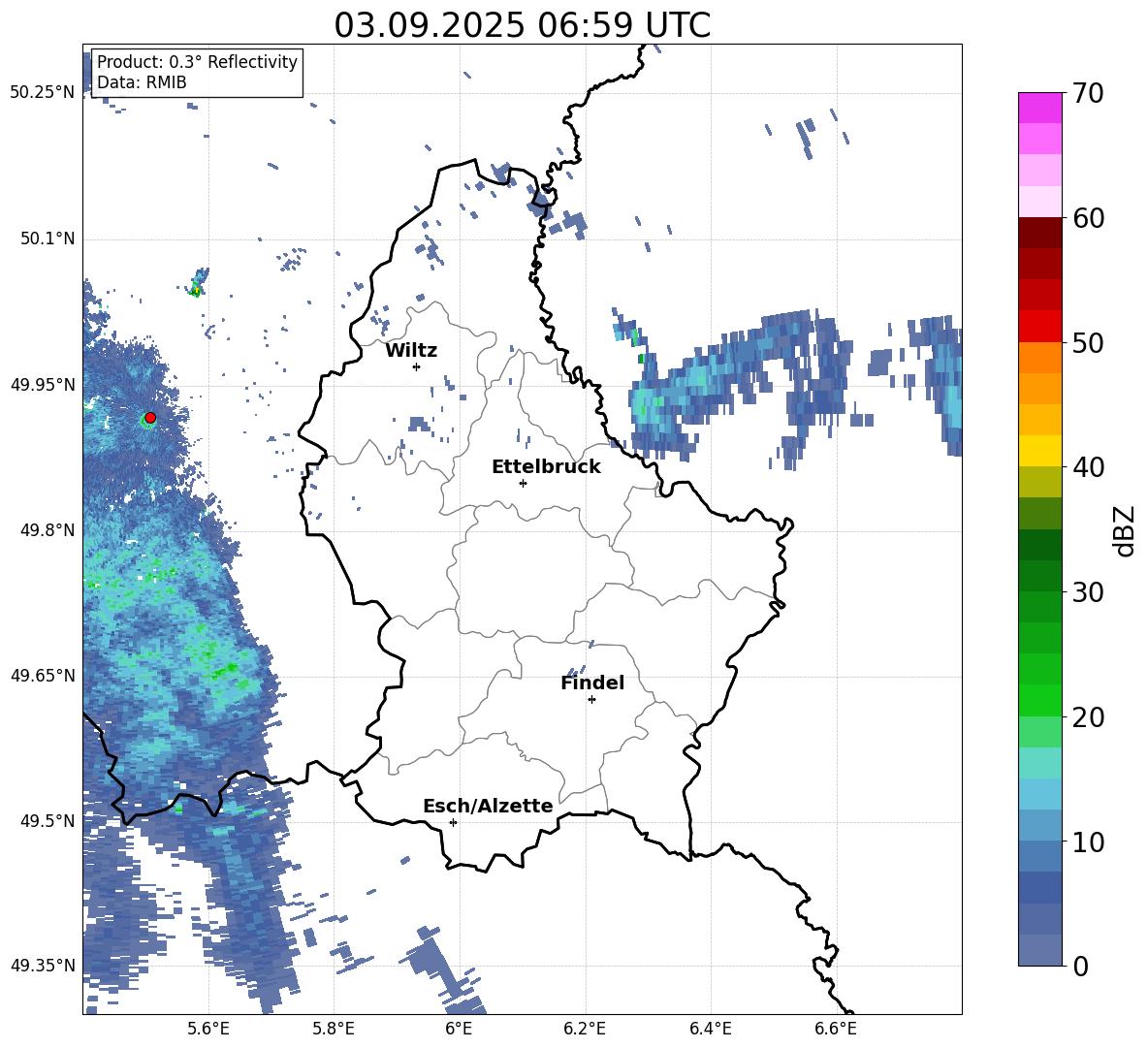
Task: Click the 03.09.2025 06:59 UTC title
Action: 523,25
